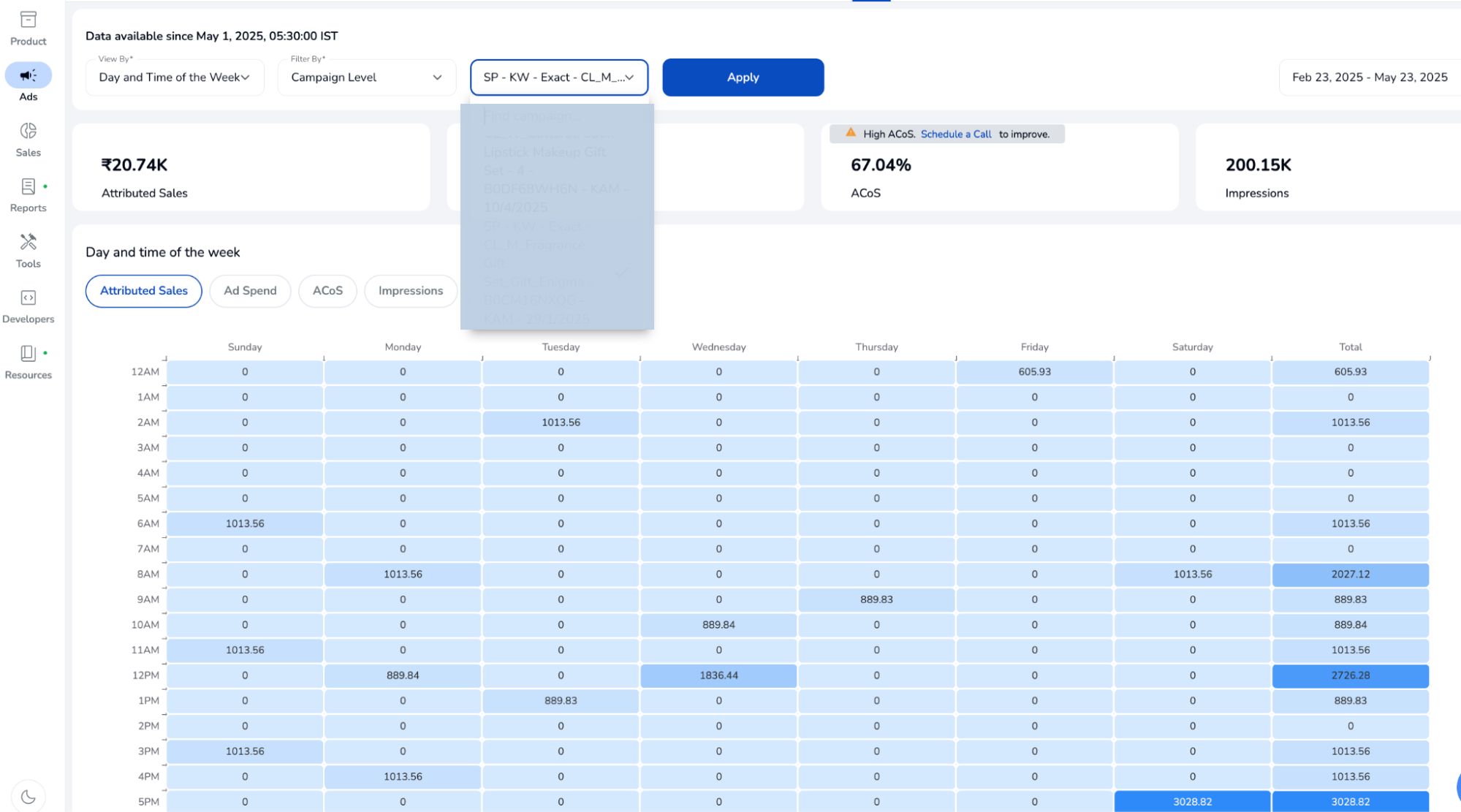Click the Sunday 3PM cell 1013.56

[245, 751]
